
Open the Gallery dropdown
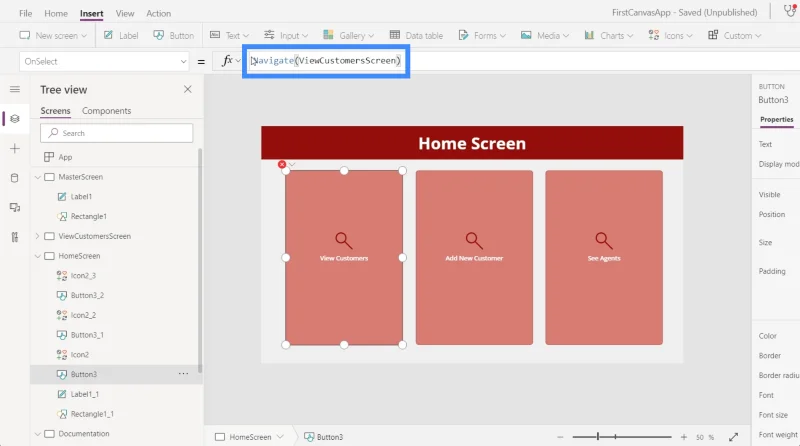(x=348, y=35)
